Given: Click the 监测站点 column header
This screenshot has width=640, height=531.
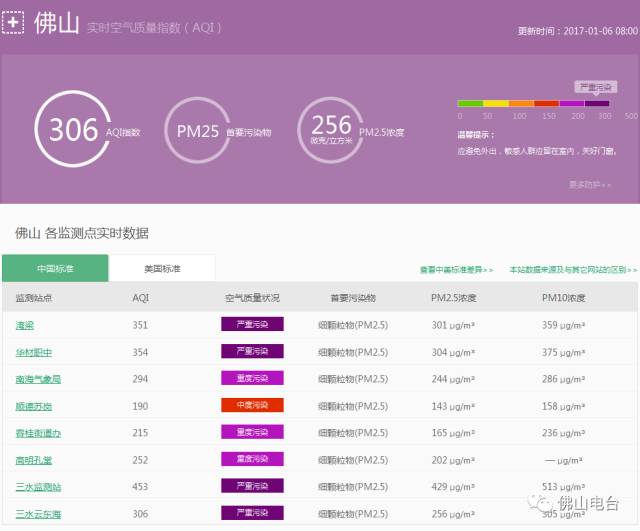Looking at the screenshot, I should (x=34, y=298).
